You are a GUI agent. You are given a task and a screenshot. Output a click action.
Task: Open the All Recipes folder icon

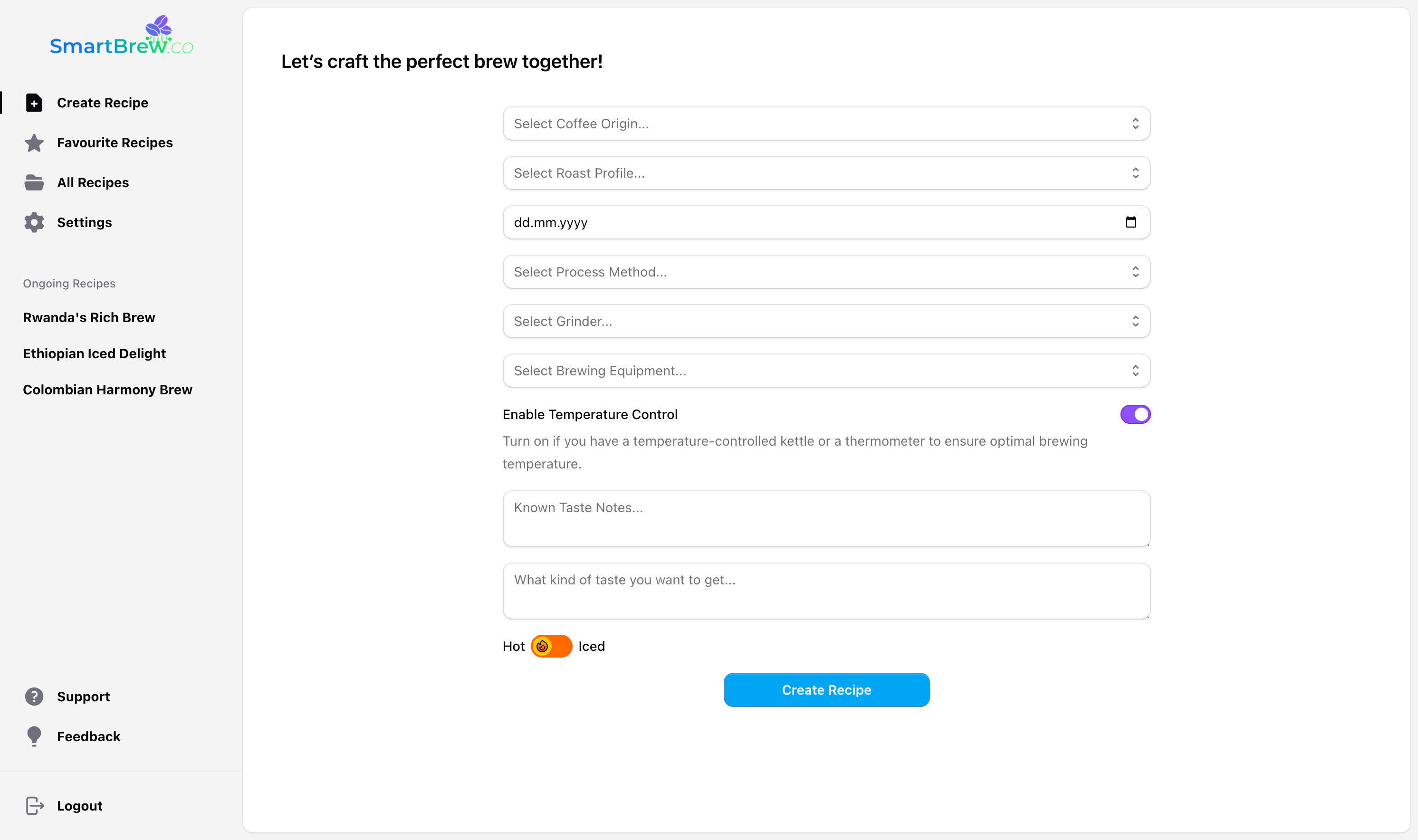click(34, 182)
